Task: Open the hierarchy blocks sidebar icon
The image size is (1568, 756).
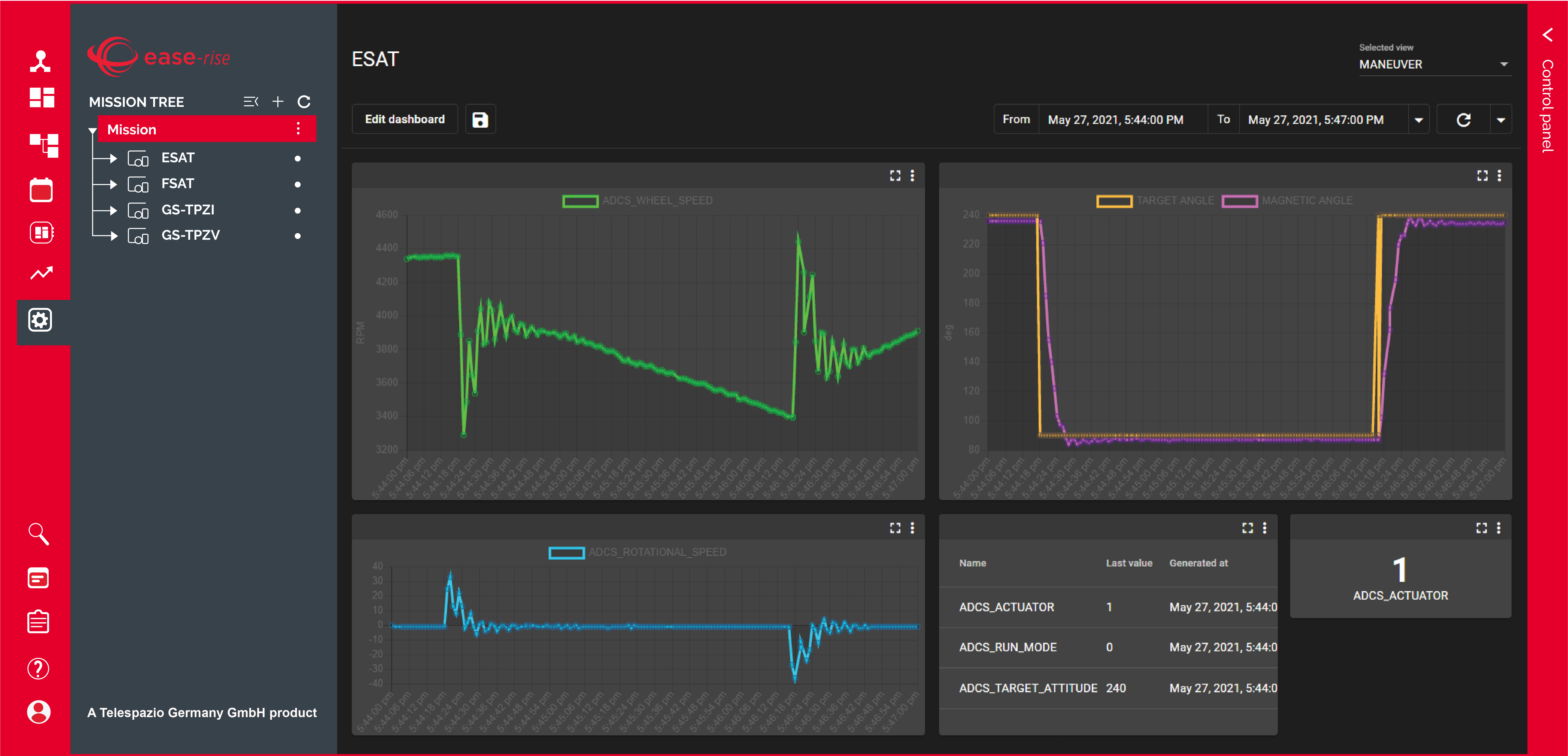Action: click(44, 145)
